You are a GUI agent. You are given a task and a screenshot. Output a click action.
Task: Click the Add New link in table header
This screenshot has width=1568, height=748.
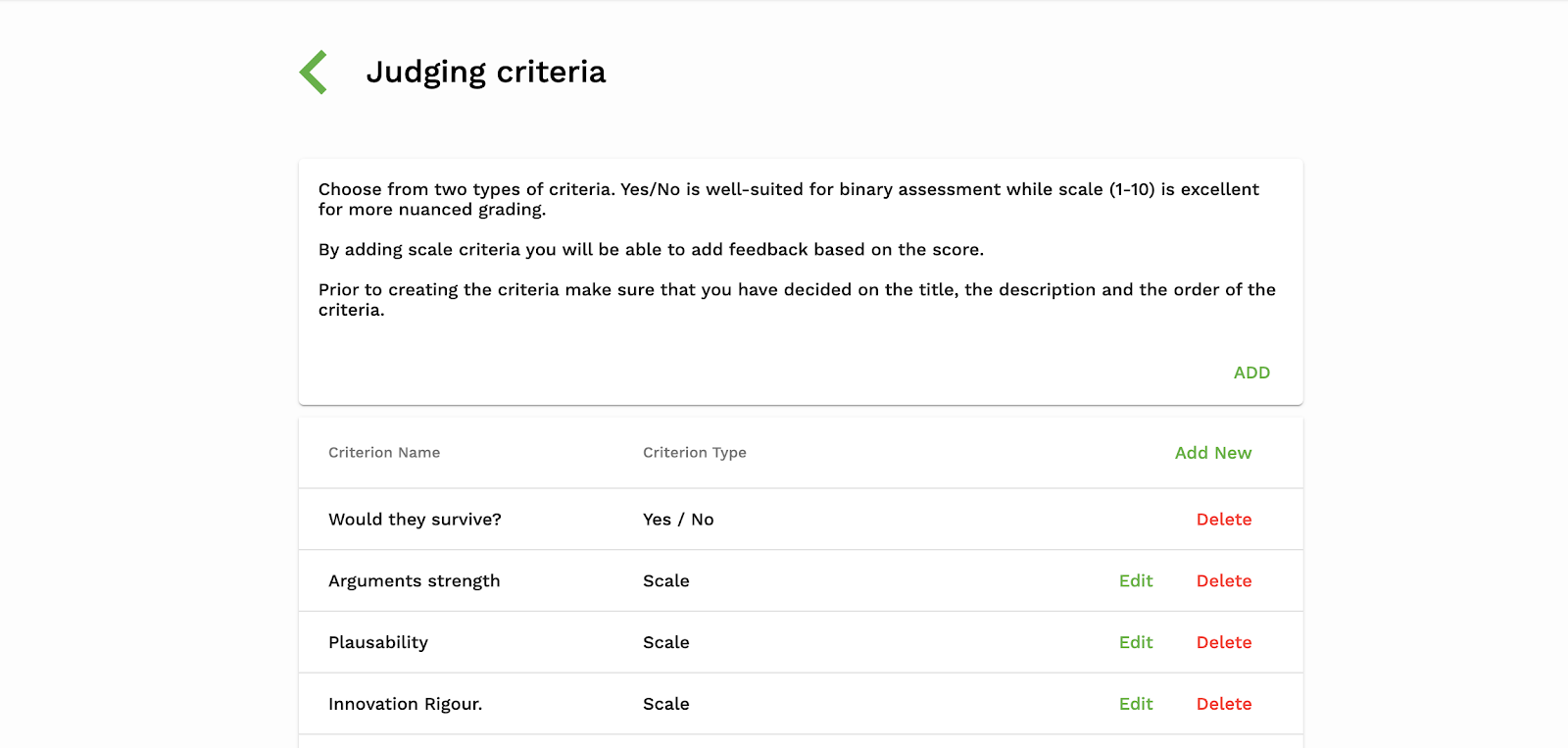point(1212,453)
